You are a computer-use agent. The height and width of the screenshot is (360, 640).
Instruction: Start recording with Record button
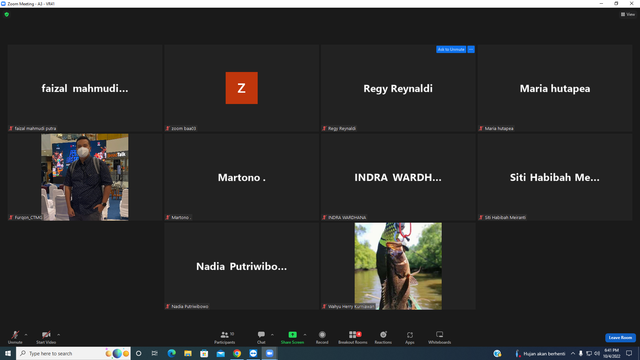(322, 338)
